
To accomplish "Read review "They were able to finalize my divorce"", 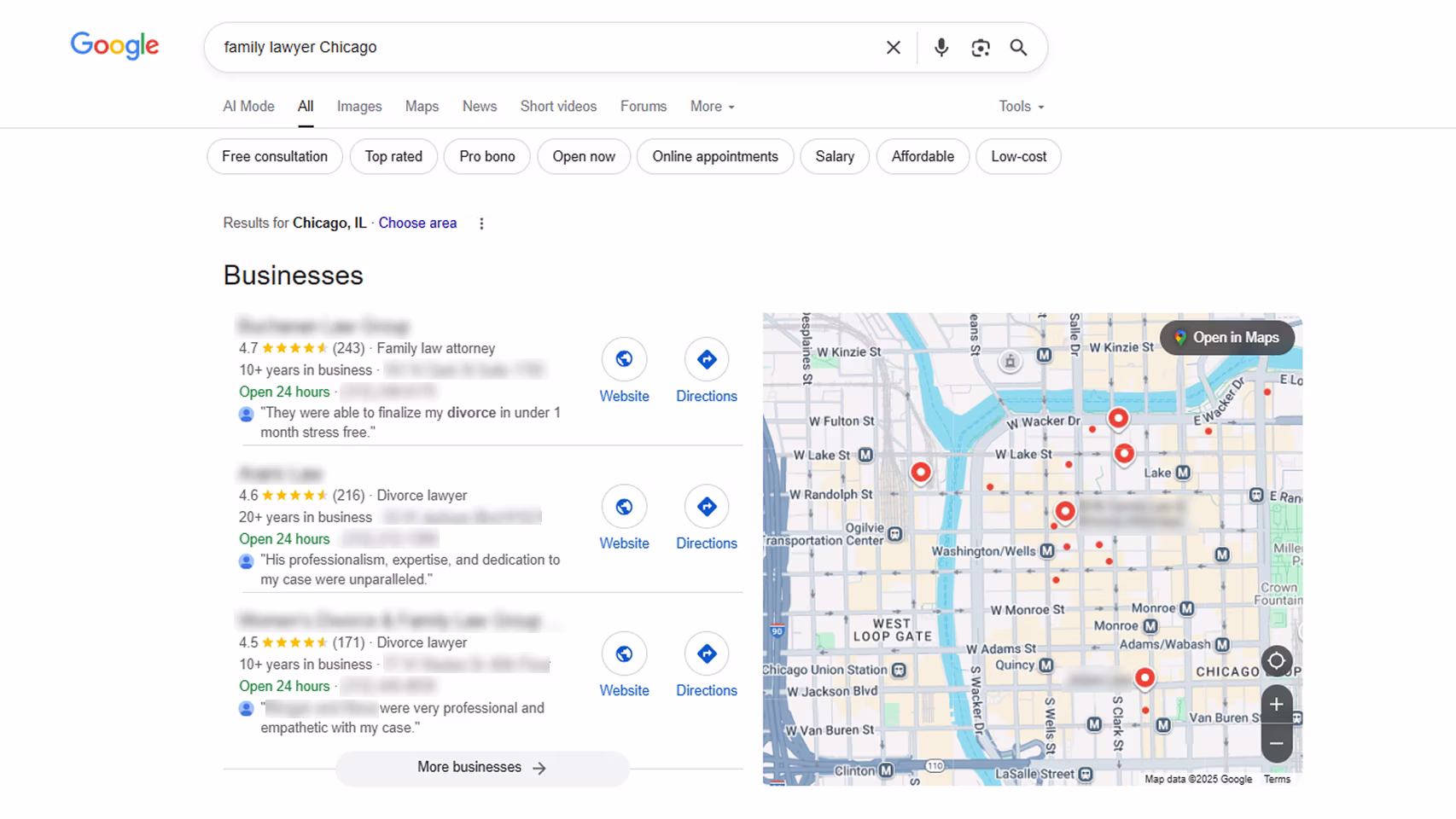I will point(410,422).
